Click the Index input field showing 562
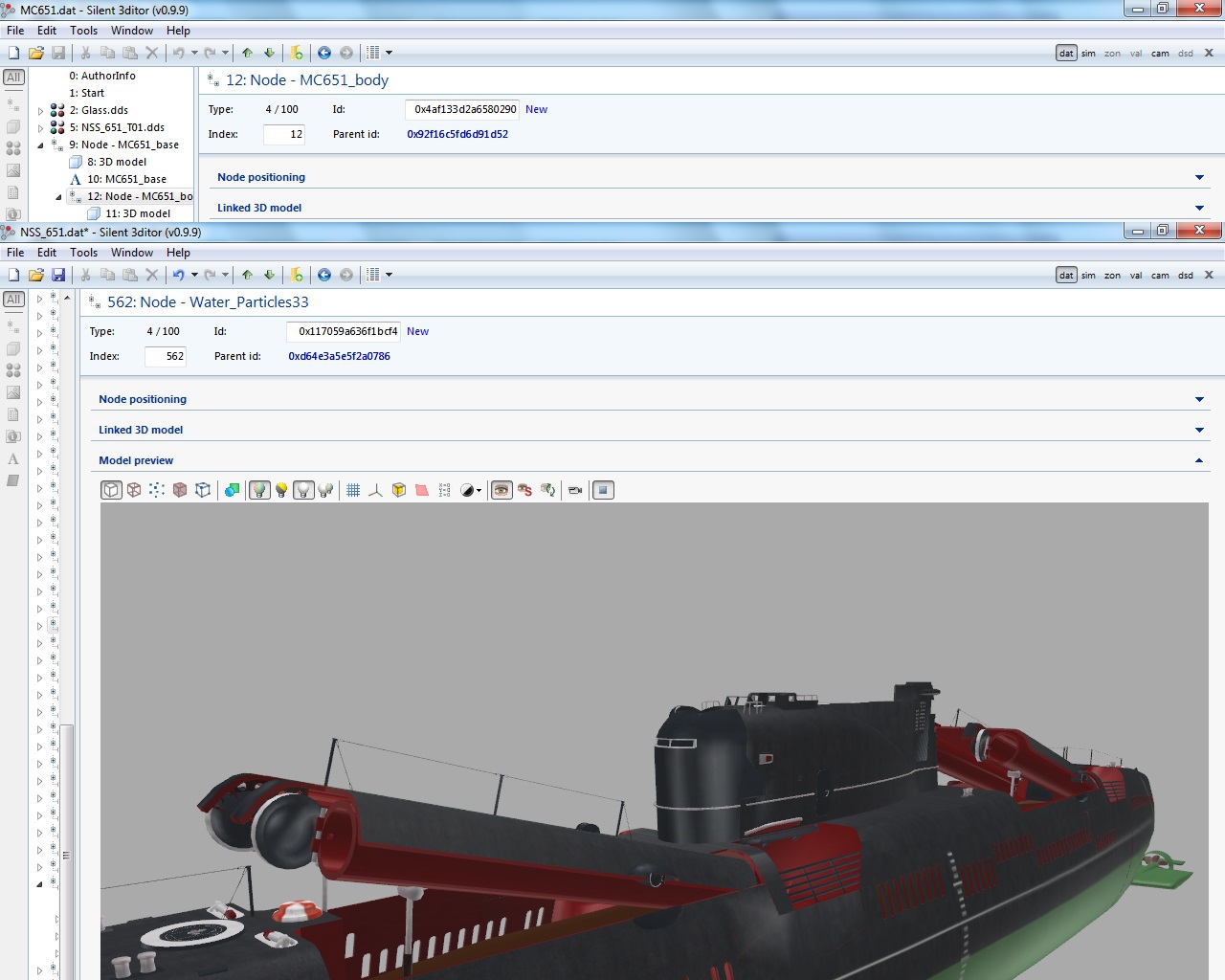1225x980 pixels. (166, 356)
